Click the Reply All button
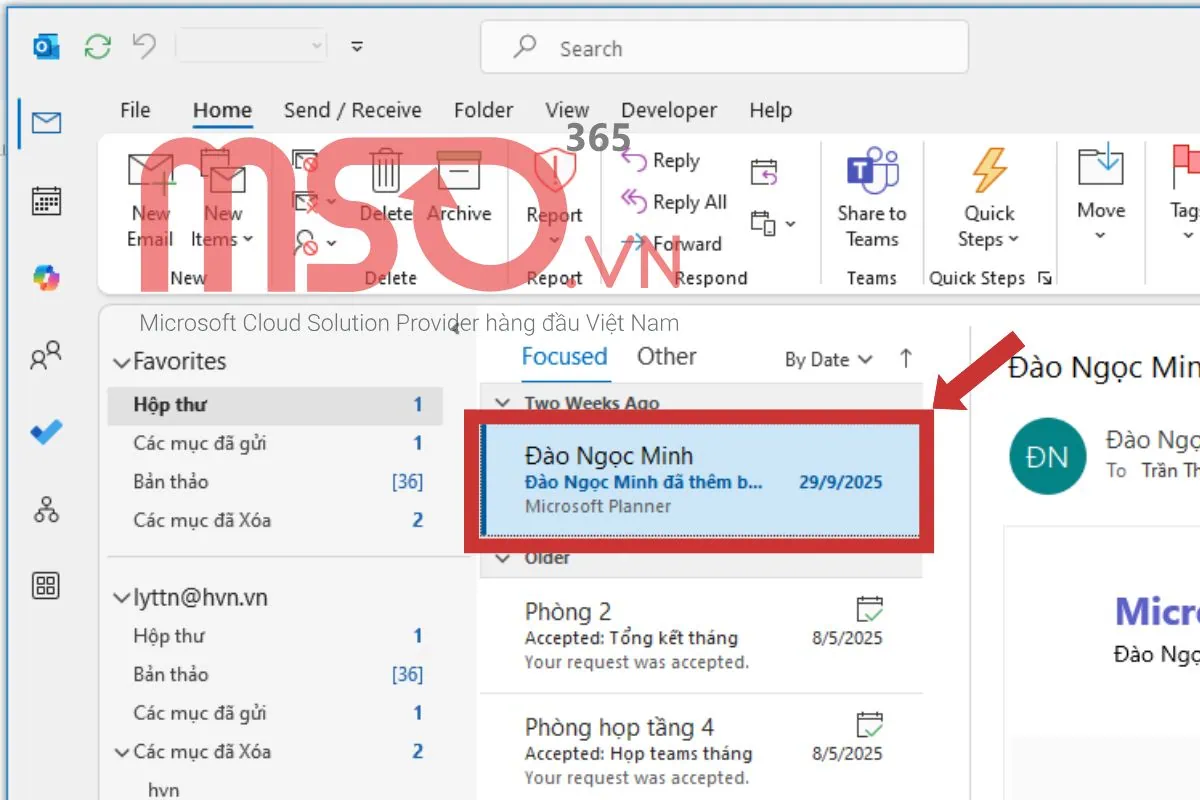This screenshot has height=800, width=1200. point(674,202)
